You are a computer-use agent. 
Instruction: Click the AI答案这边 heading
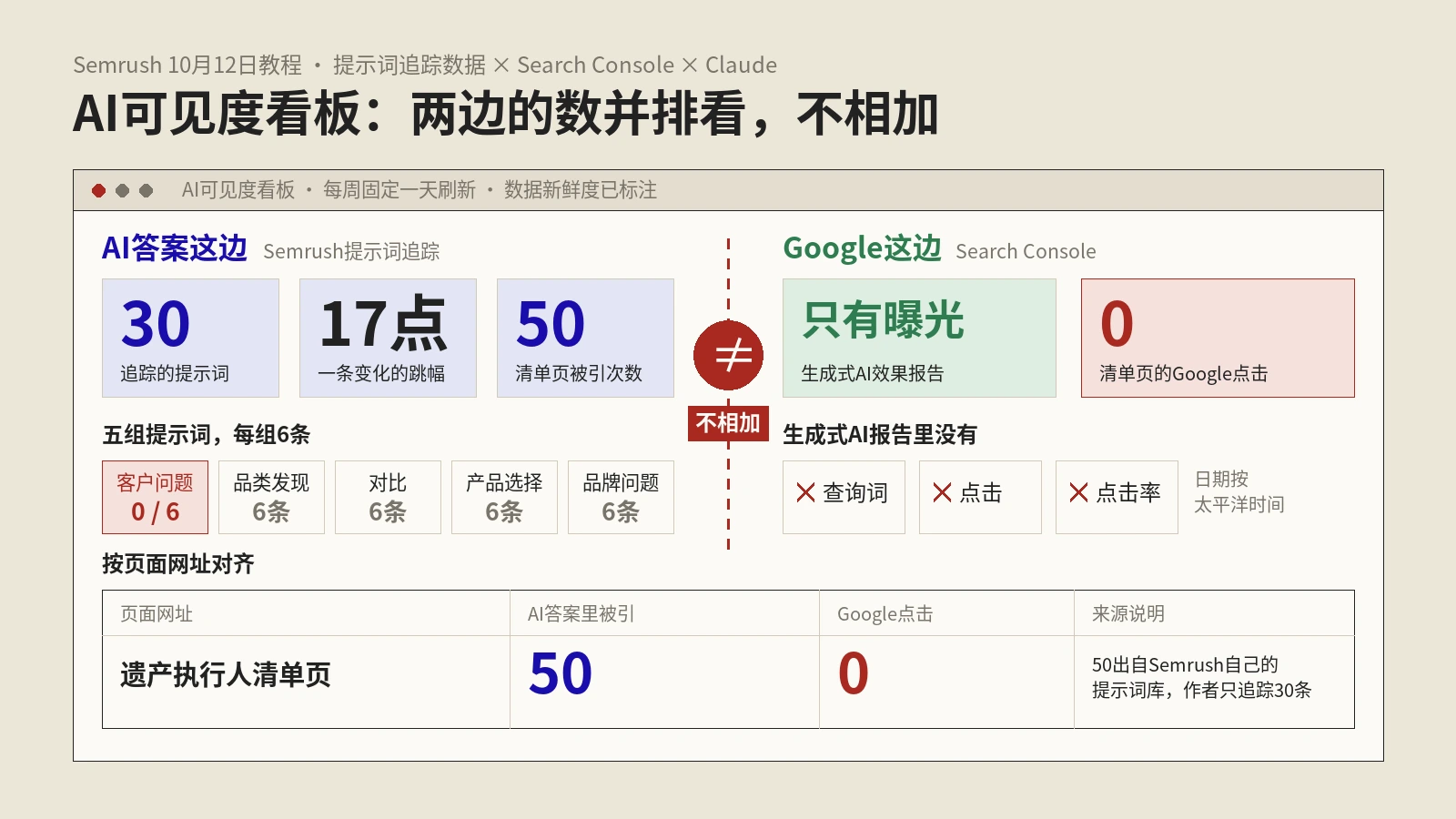[x=175, y=248]
